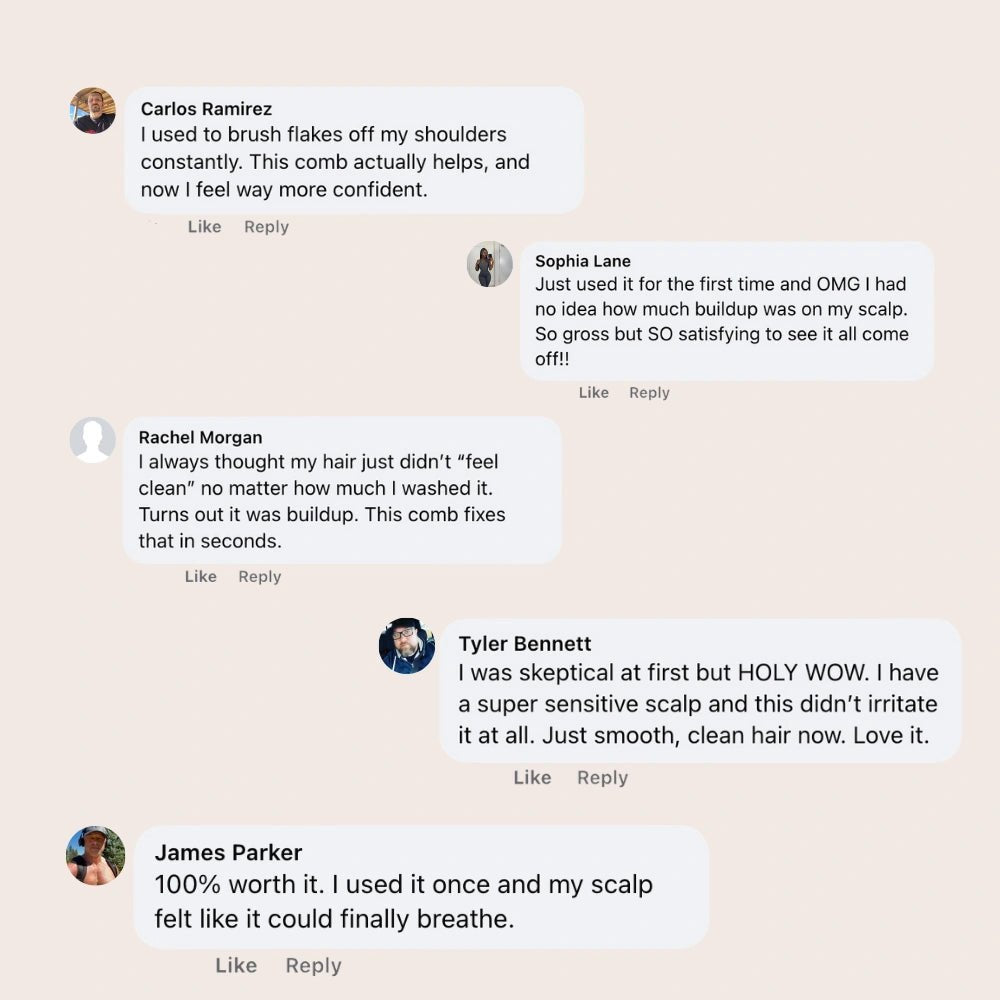The height and width of the screenshot is (1000, 1000).
Task: Reply to James Parker's comment
Action: (x=313, y=966)
